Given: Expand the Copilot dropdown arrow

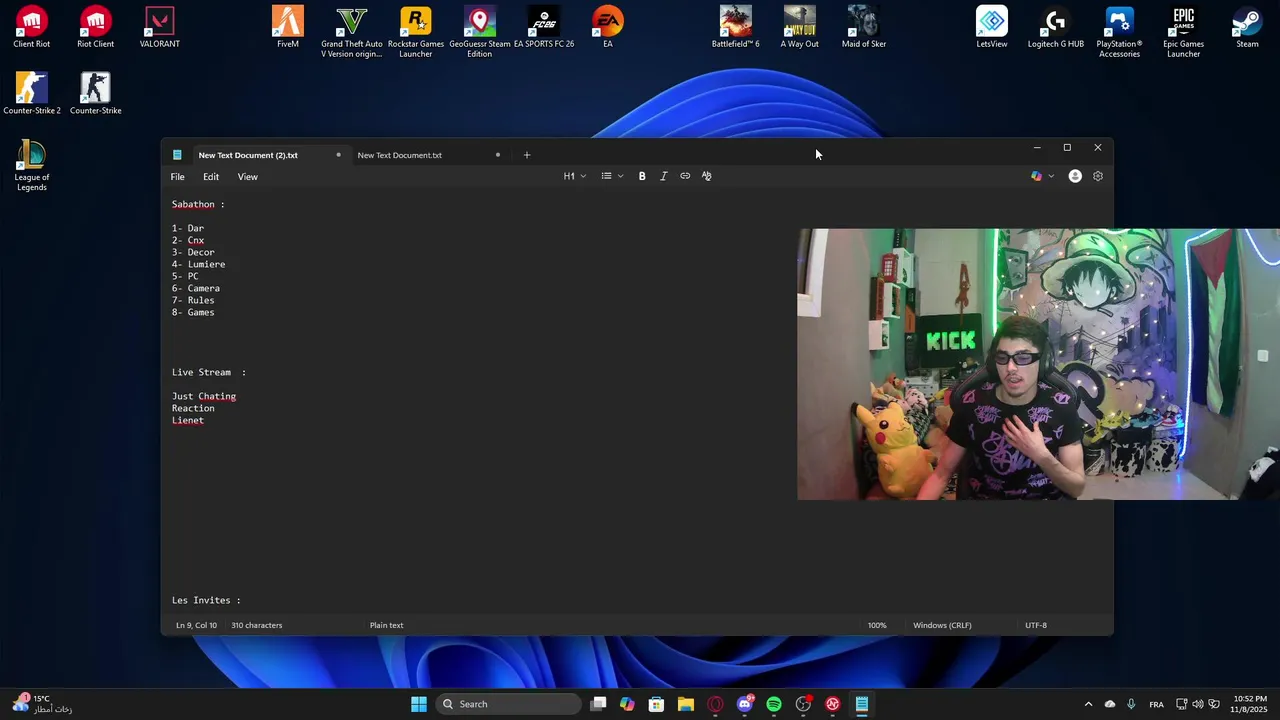Looking at the screenshot, I should [1051, 176].
